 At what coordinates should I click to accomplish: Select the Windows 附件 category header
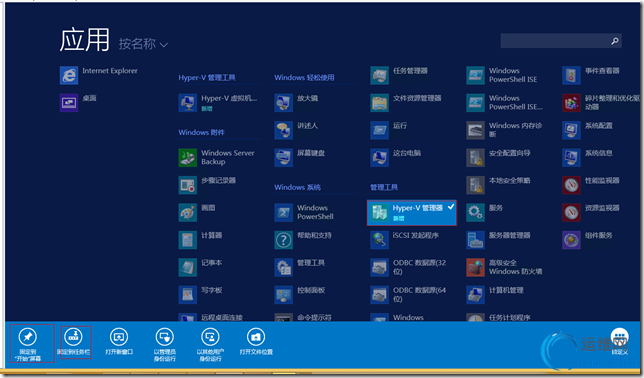click(201, 132)
